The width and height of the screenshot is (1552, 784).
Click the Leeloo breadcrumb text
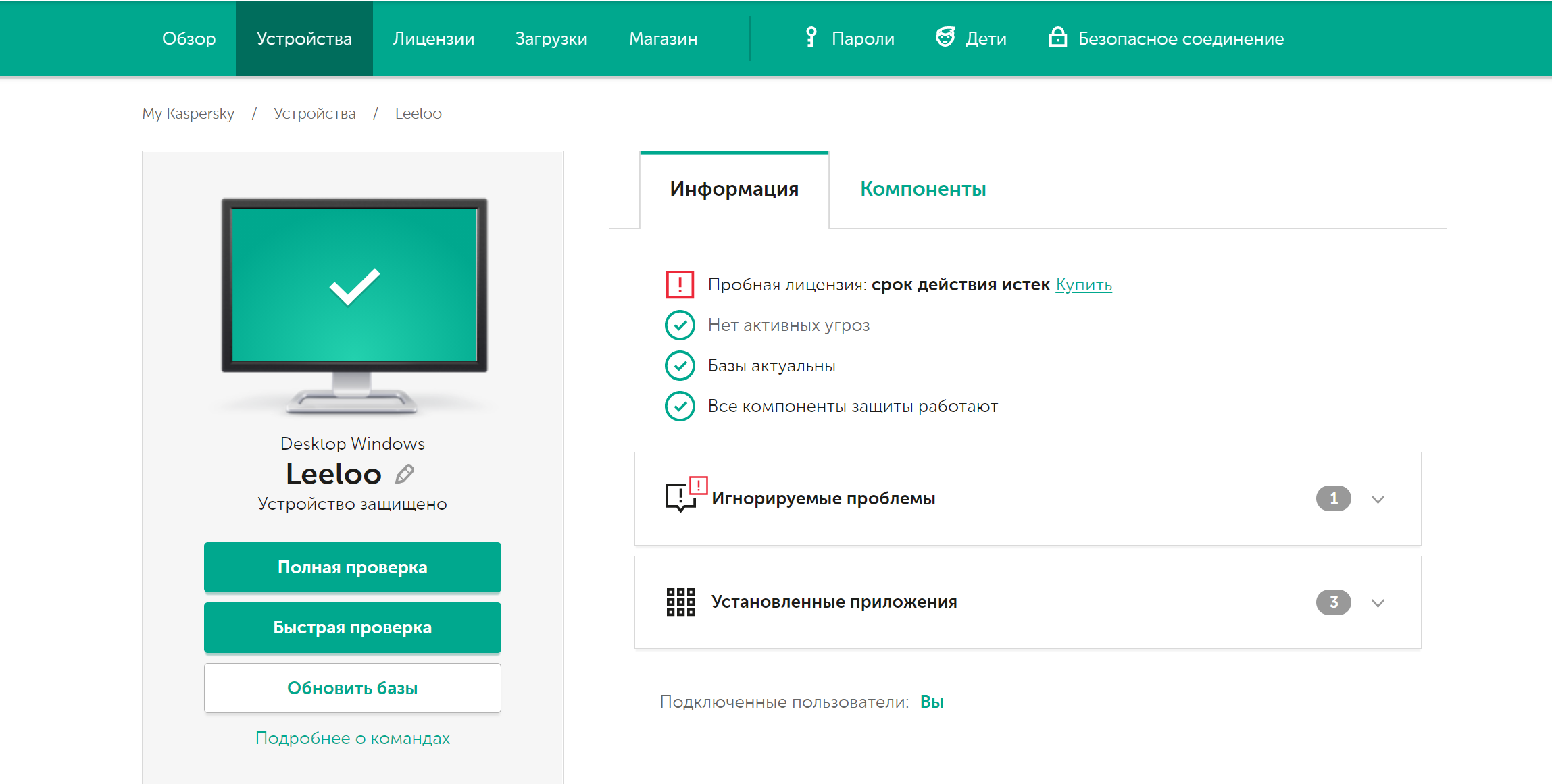coord(418,113)
